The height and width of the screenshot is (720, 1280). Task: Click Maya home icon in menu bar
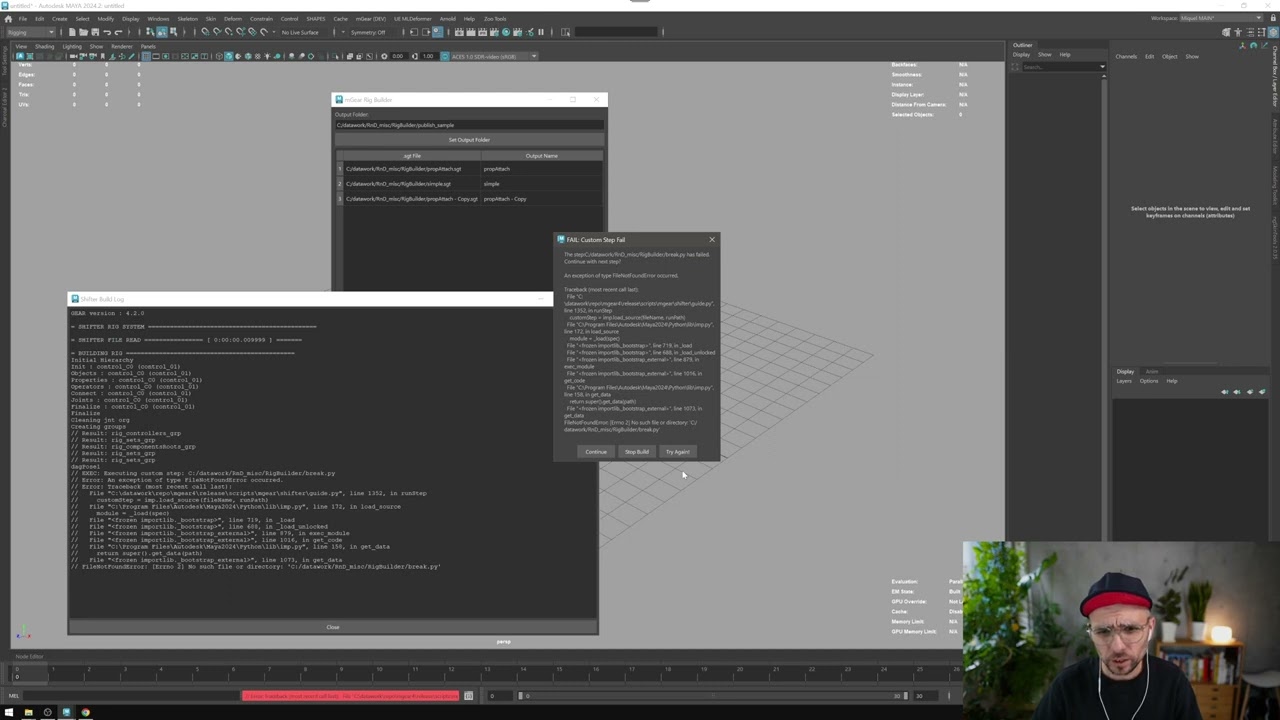click(8, 18)
